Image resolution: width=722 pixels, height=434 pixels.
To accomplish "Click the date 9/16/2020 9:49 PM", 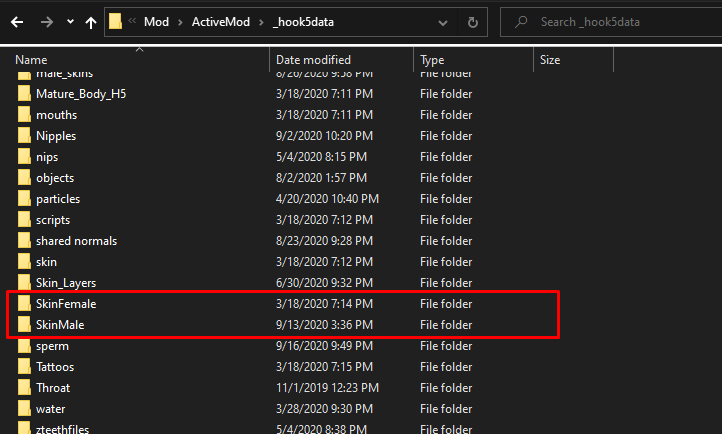I will pyautogui.click(x=324, y=346).
